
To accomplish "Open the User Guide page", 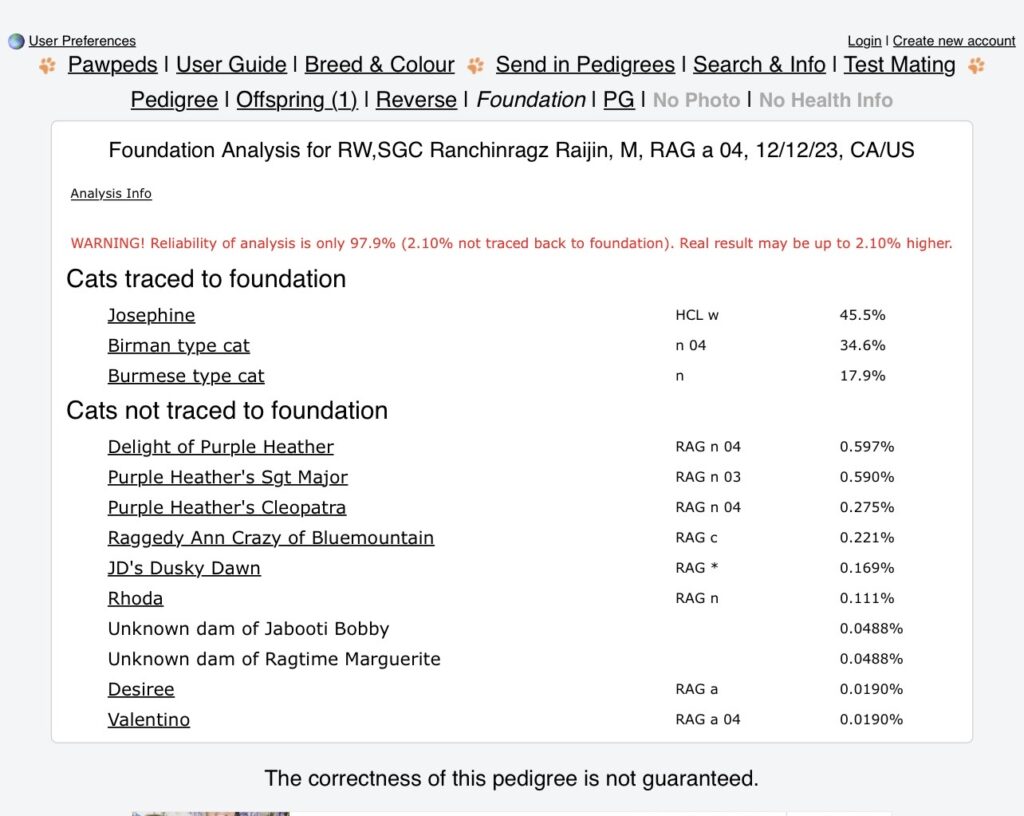I will (x=231, y=65).
